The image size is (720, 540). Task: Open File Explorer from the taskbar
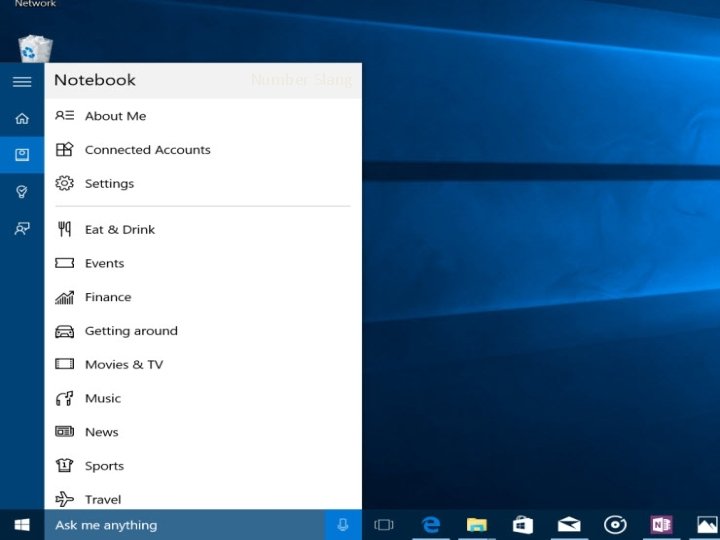pyautogui.click(x=477, y=525)
